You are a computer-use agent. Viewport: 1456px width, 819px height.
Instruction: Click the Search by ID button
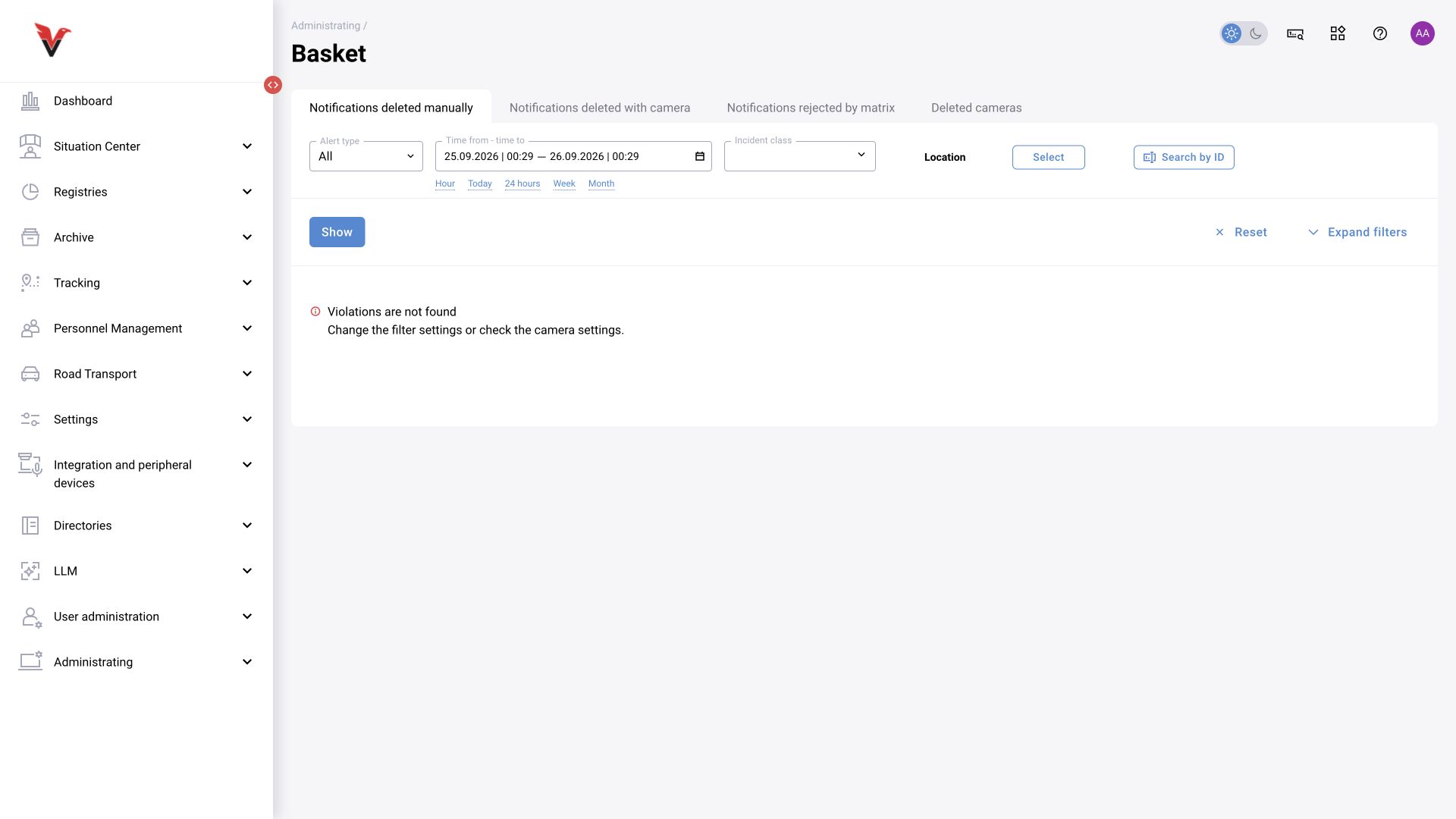(1184, 157)
